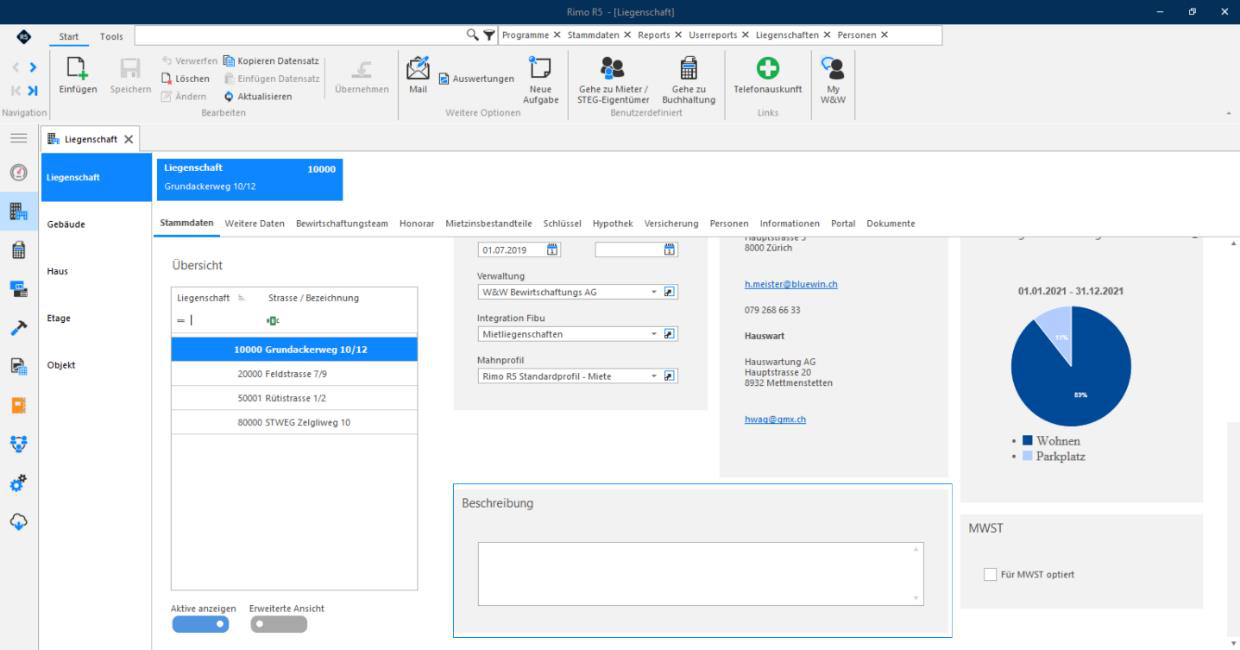Toggle the Aktive anzeigen switch
Viewport: 1240px width, 650px height.
coord(200,625)
